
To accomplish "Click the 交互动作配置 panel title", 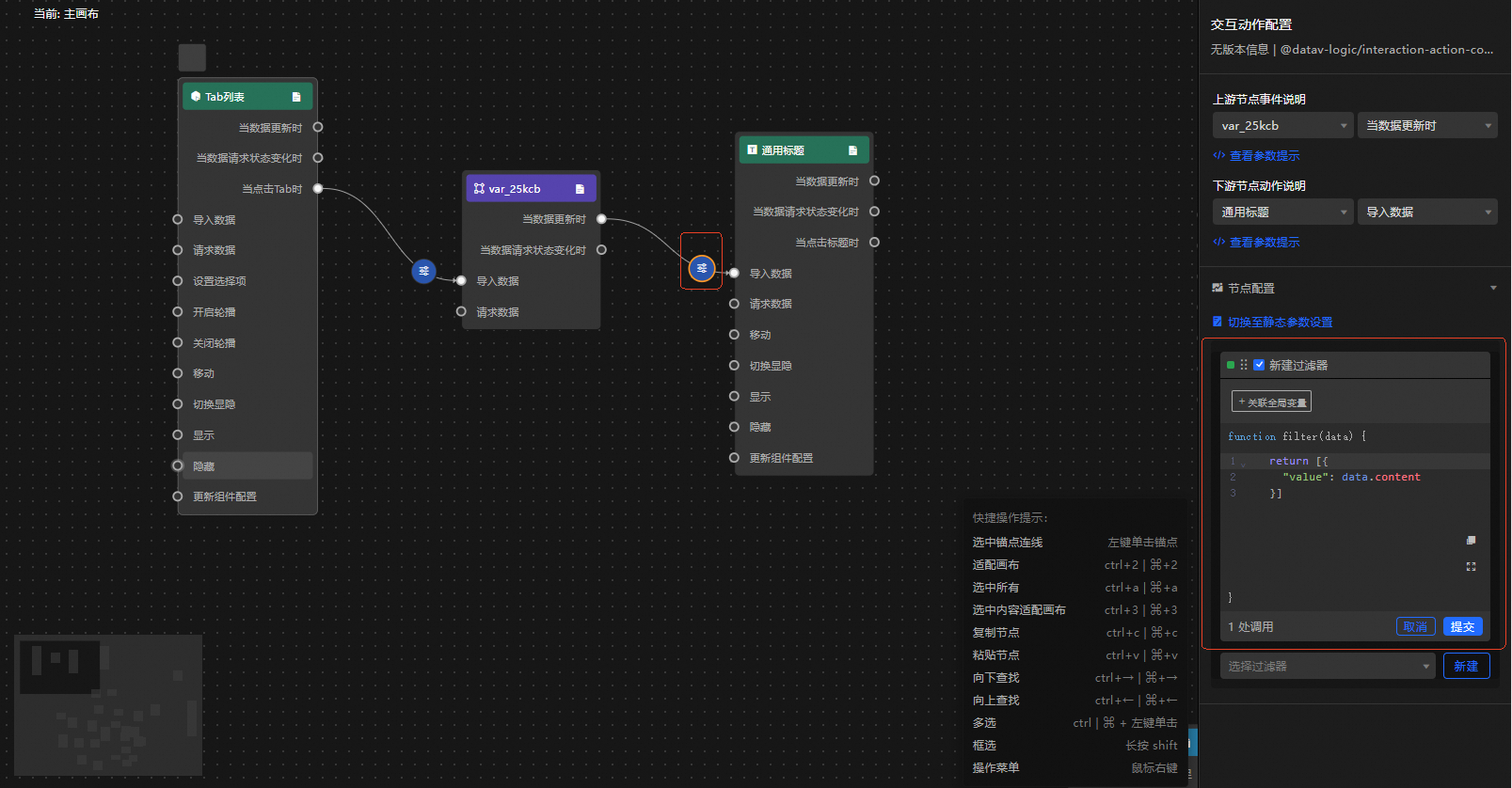I will click(x=1251, y=24).
